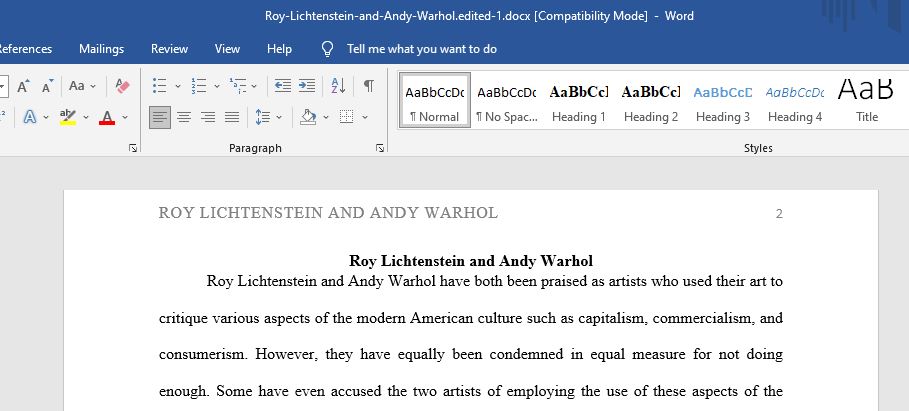The width and height of the screenshot is (909, 411).
Task: Click 'enough.' at start of fourth line
Action: [184, 391]
